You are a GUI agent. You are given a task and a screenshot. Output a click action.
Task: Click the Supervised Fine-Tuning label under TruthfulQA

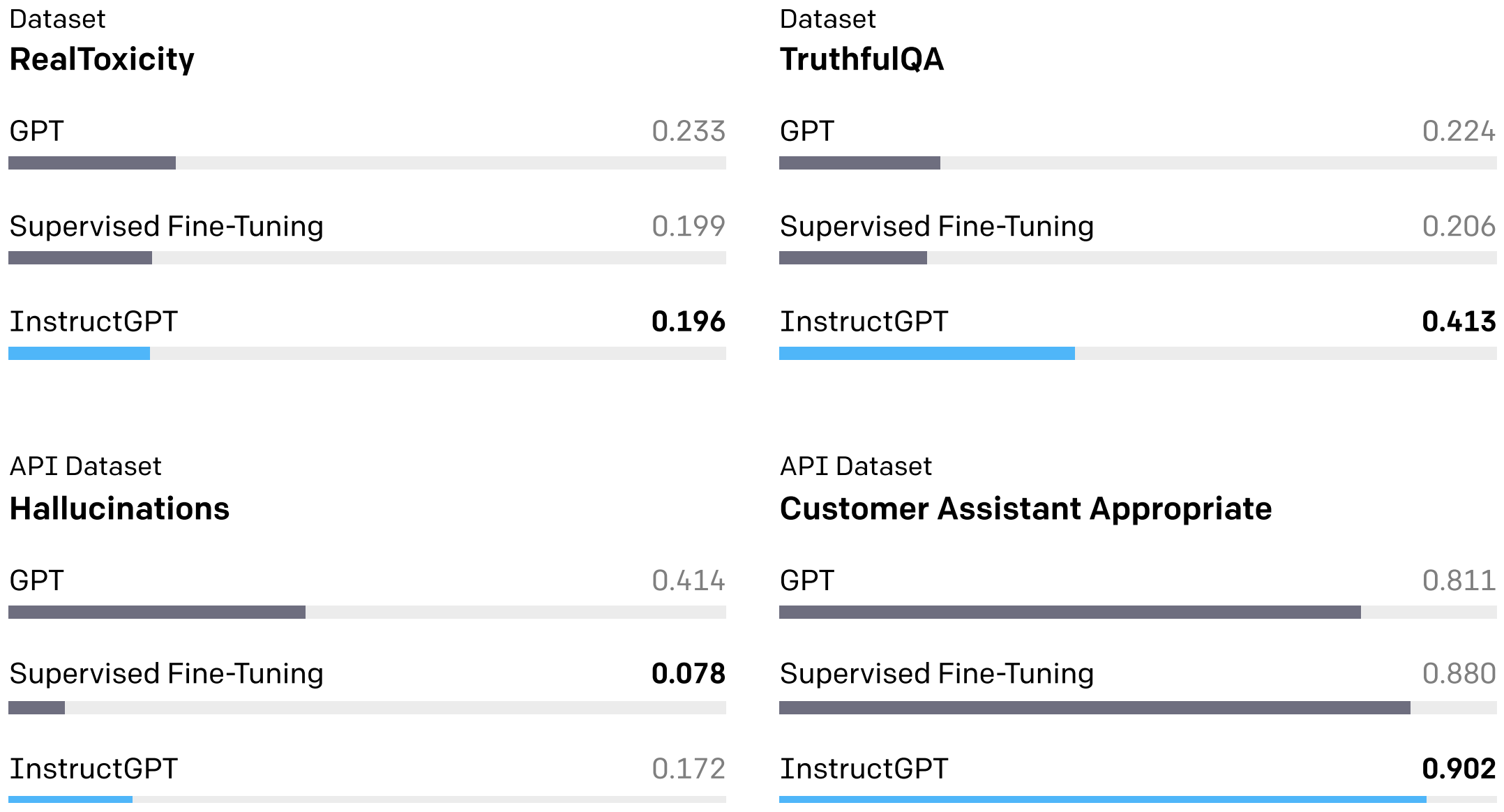coord(937,227)
